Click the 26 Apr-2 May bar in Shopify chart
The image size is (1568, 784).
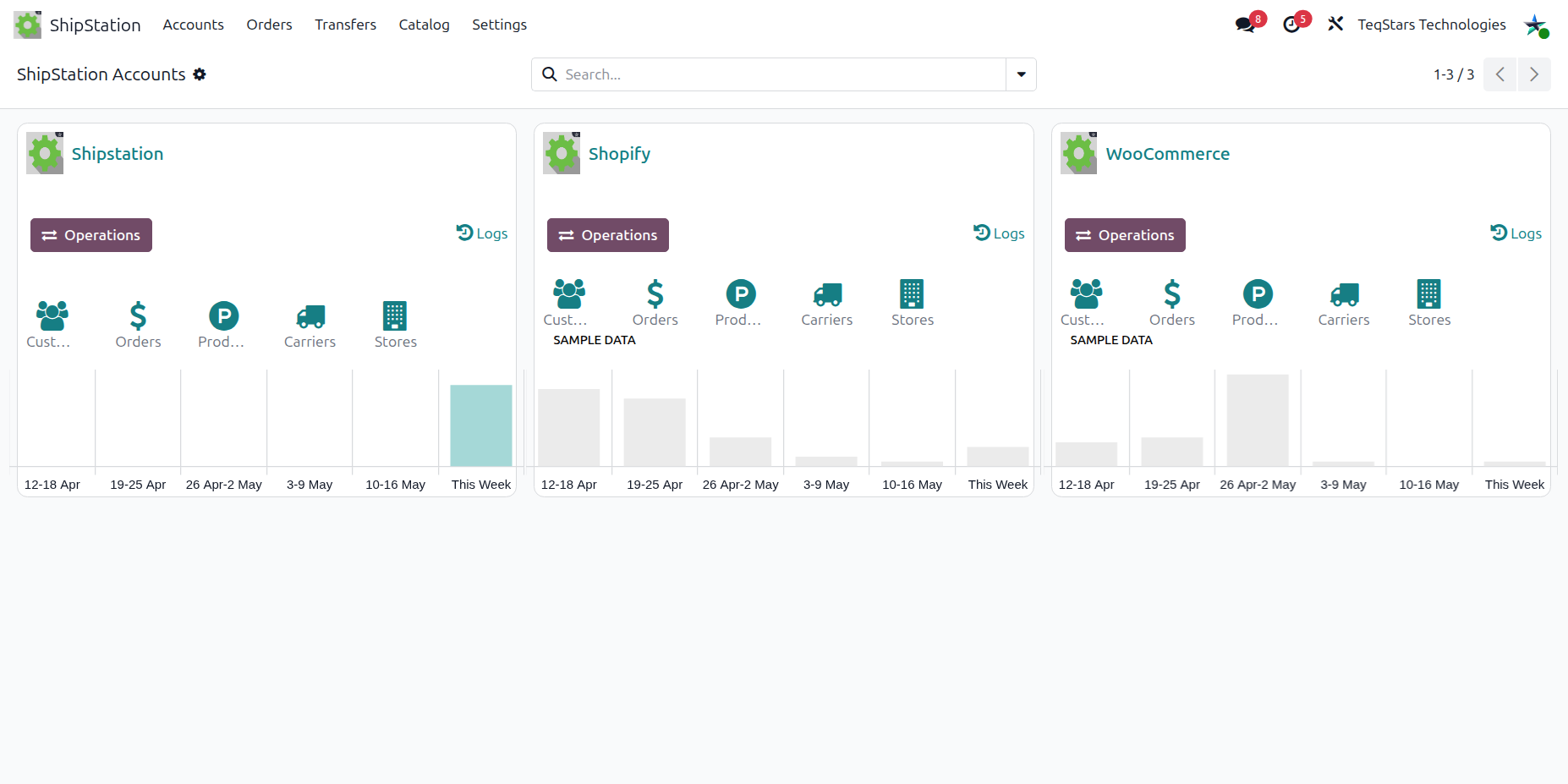740,452
